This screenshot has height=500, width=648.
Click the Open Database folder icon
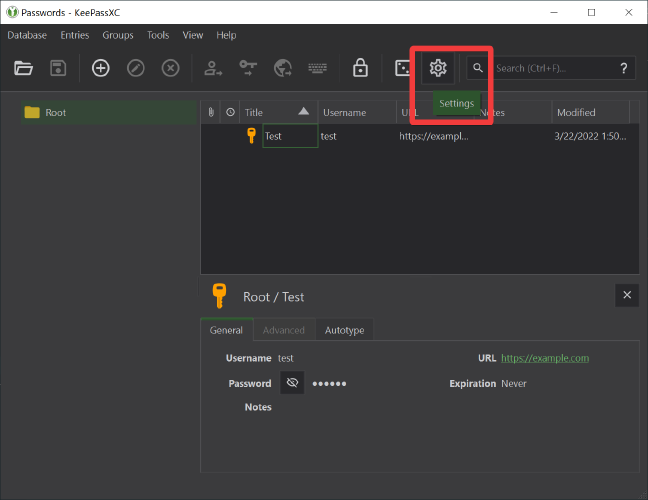coord(24,68)
